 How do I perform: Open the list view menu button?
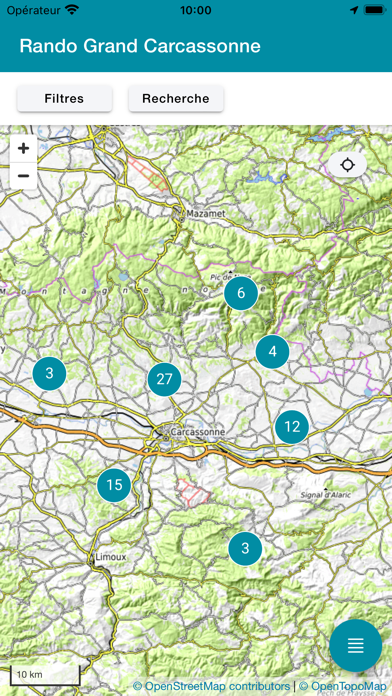click(356, 645)
